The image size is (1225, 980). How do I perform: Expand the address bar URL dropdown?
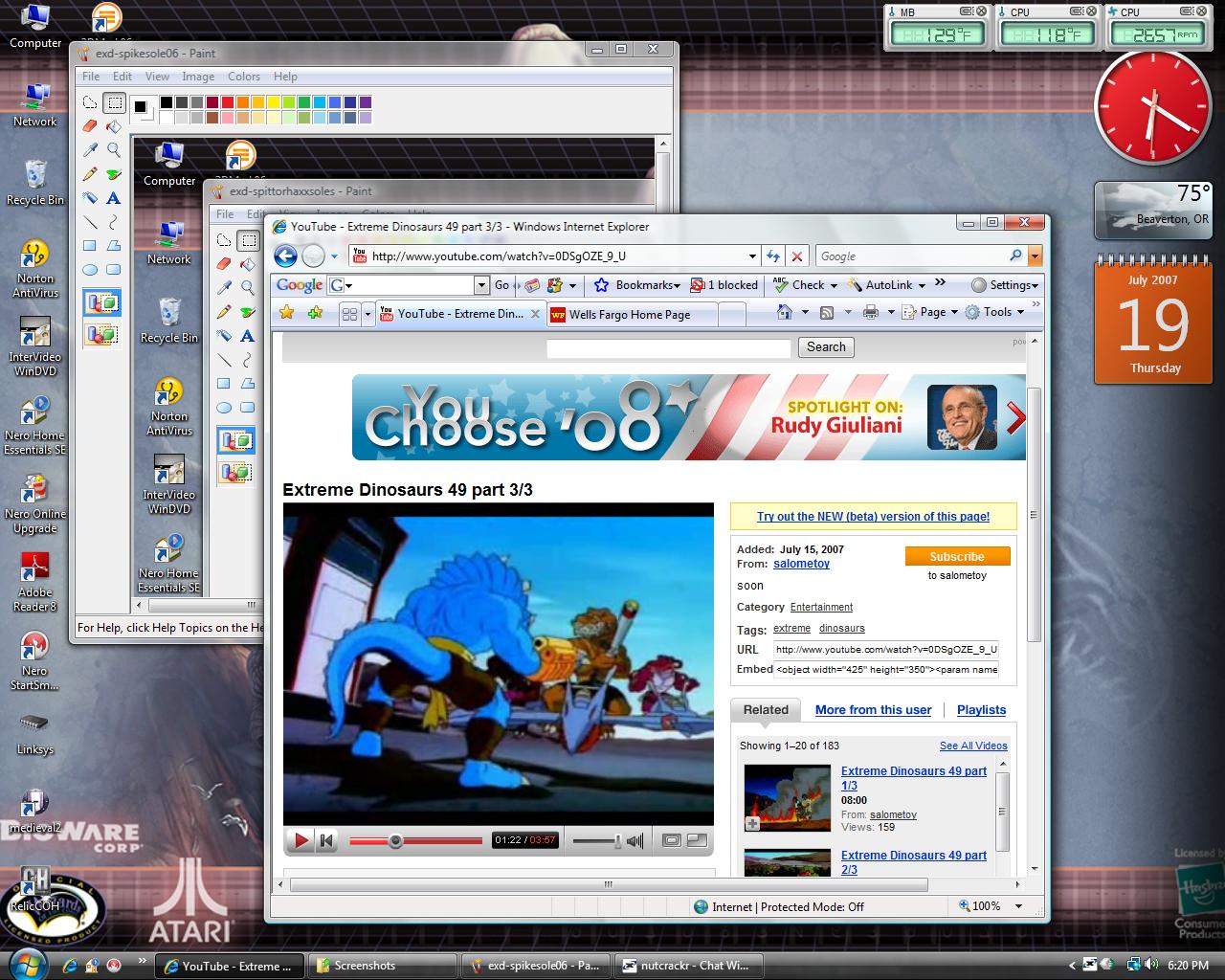coord(752,256)
